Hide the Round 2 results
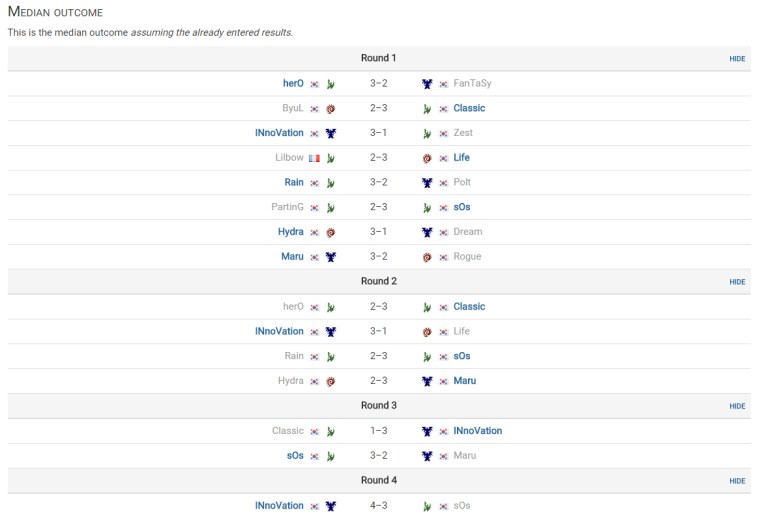The width and height of the screenshot is (760, 527). coord(737,282)
